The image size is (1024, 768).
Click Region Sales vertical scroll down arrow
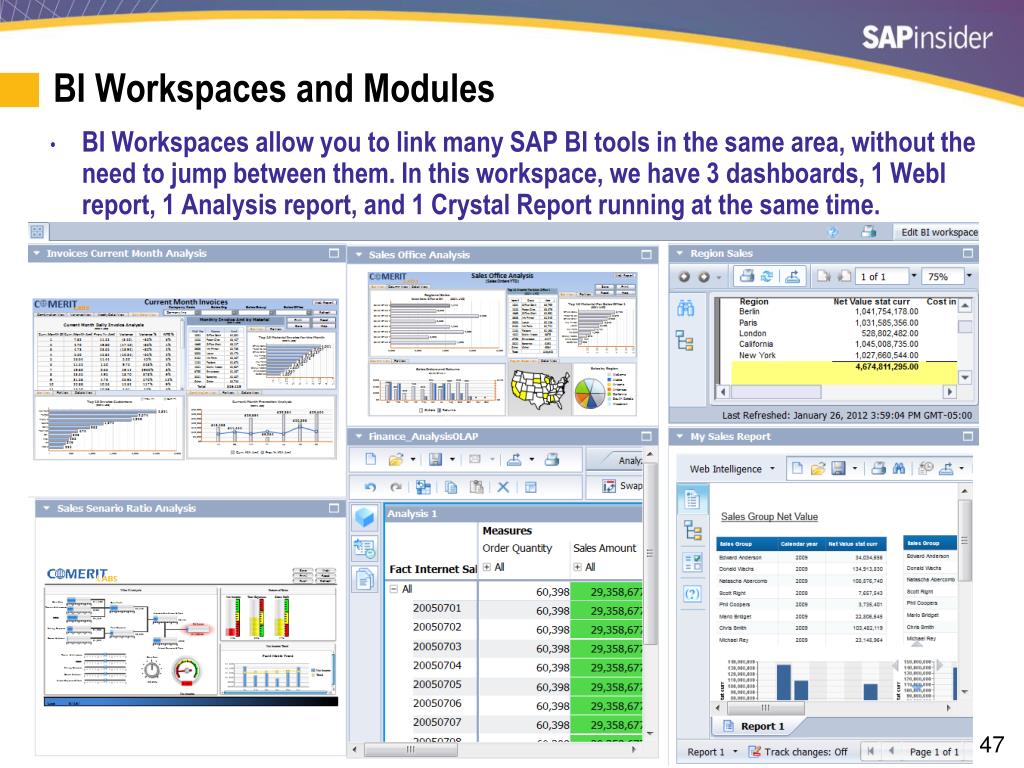pos(965,377)
